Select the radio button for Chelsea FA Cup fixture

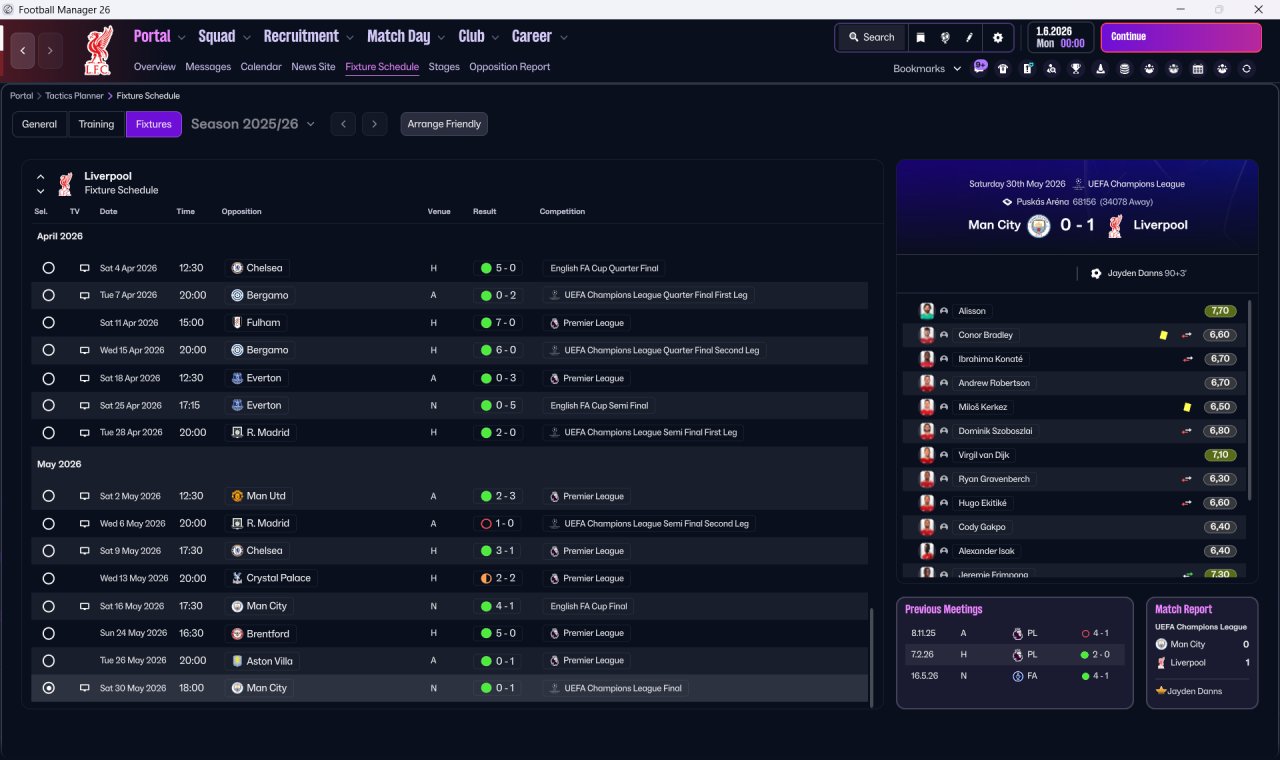[48, 268]
